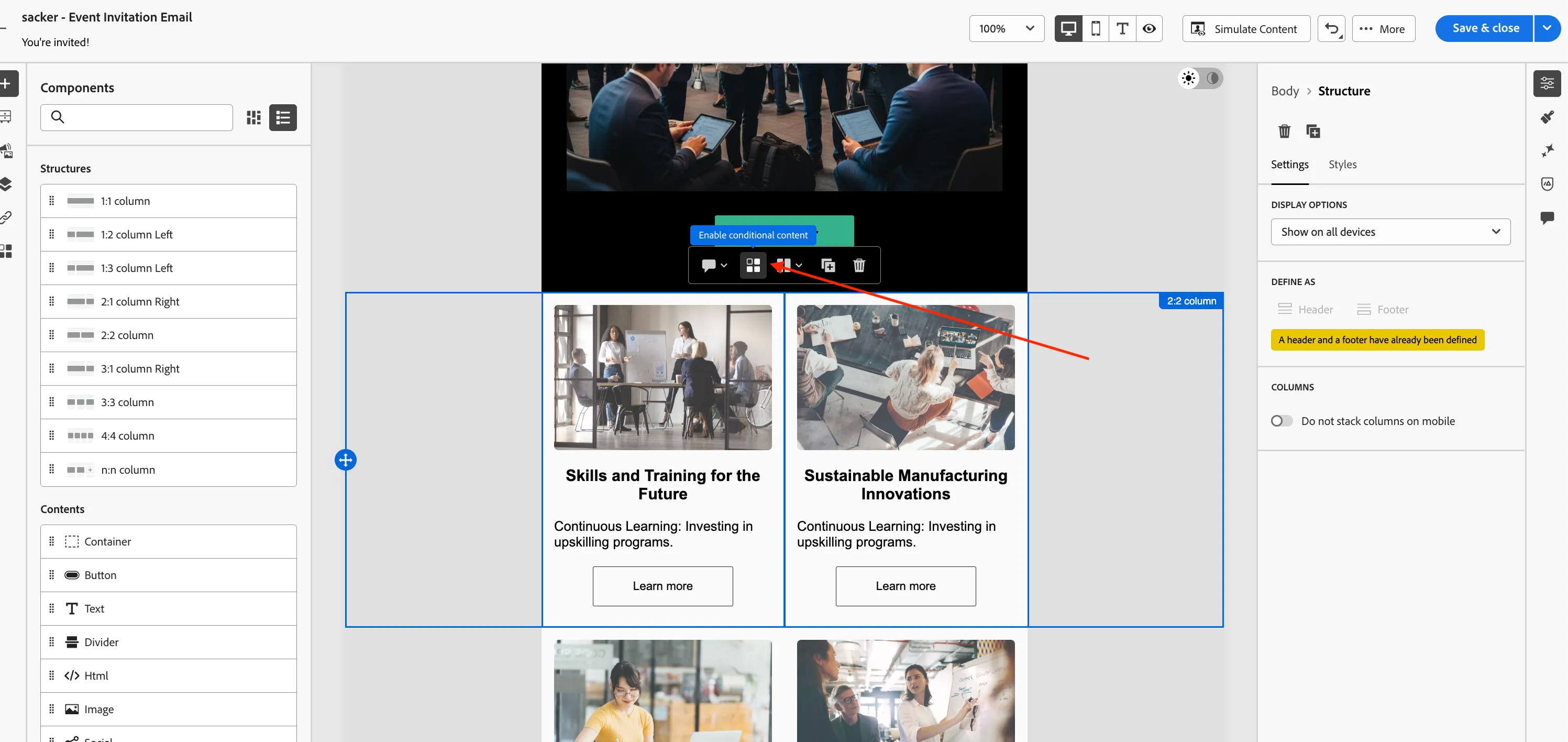Click the undo arrow button
This screenshot has height=742, width=1568.
click(x=1331, y=29)
